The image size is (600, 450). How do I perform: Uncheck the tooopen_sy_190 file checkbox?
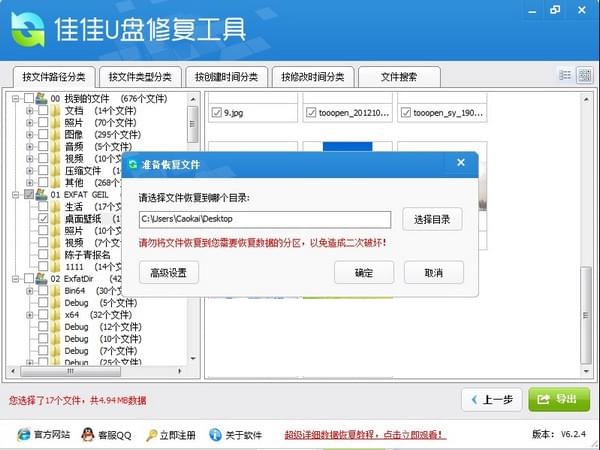pyautogui.click(x=406, y=113)
